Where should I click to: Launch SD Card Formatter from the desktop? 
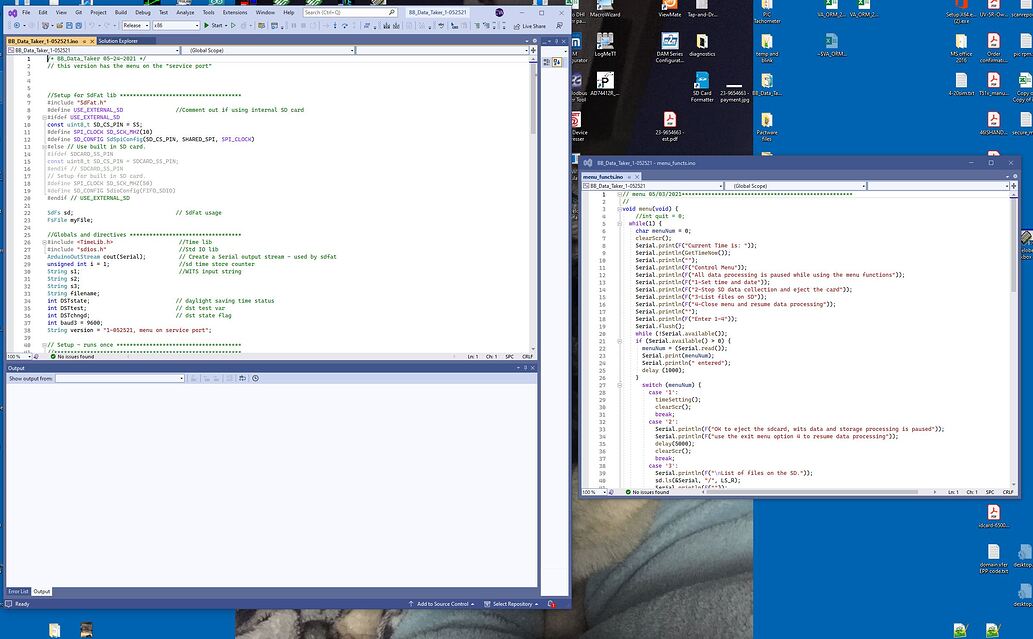click(x=702, y=79)
